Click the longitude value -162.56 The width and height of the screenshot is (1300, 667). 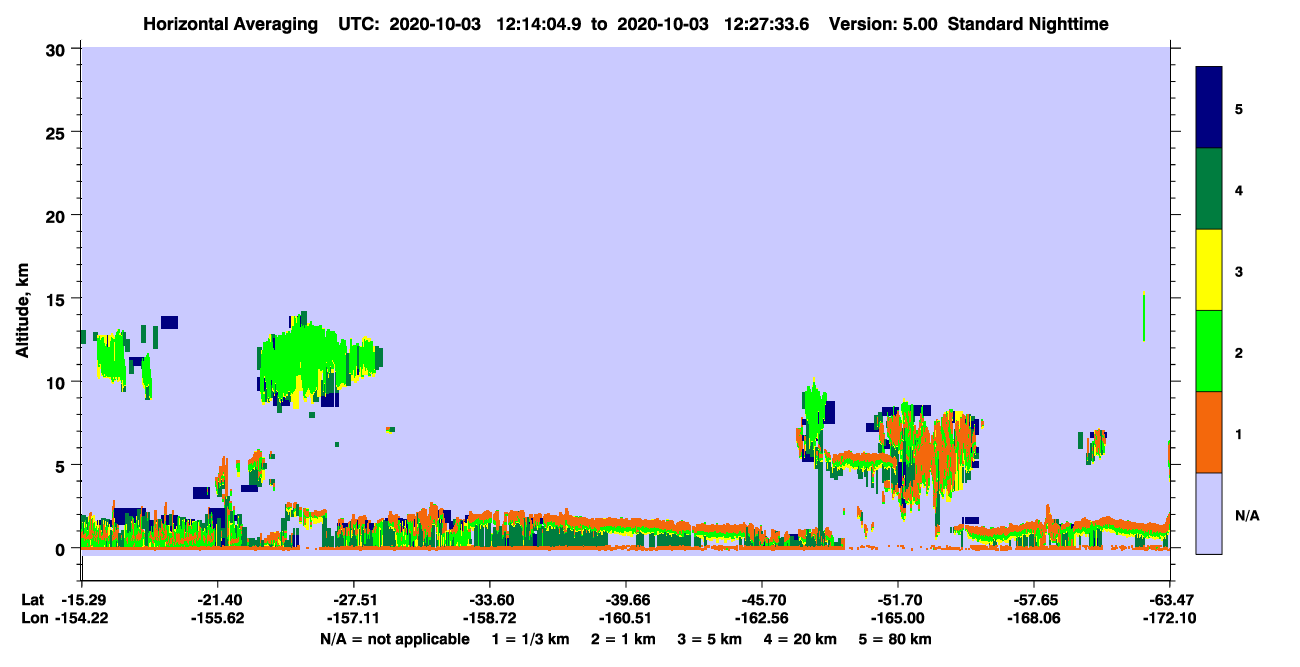[762, 619]
